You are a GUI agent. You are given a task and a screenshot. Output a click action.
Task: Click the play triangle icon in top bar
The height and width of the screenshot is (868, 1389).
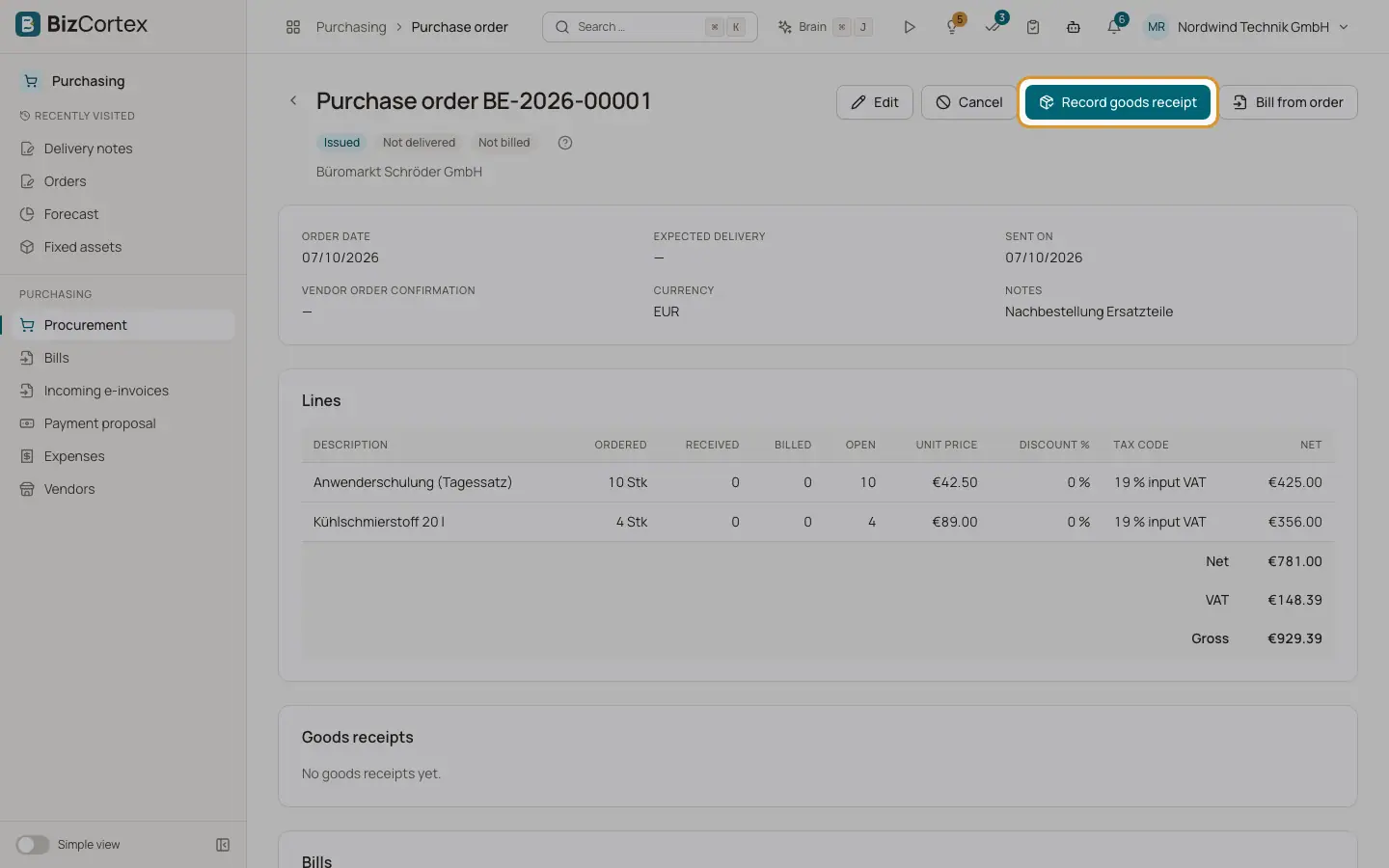(x=910, y=27)
